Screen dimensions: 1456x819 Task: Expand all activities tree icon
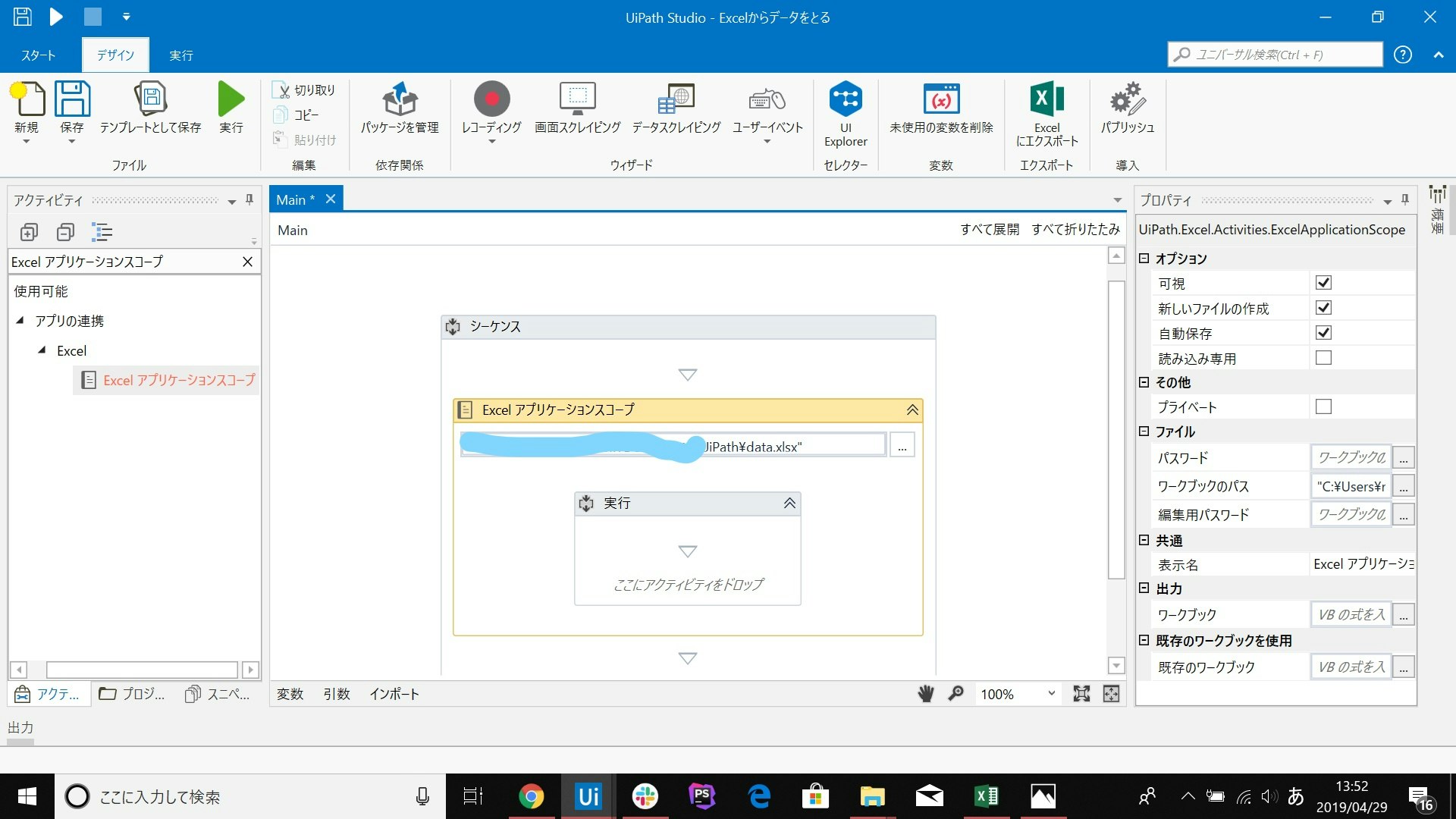(29, 232)
